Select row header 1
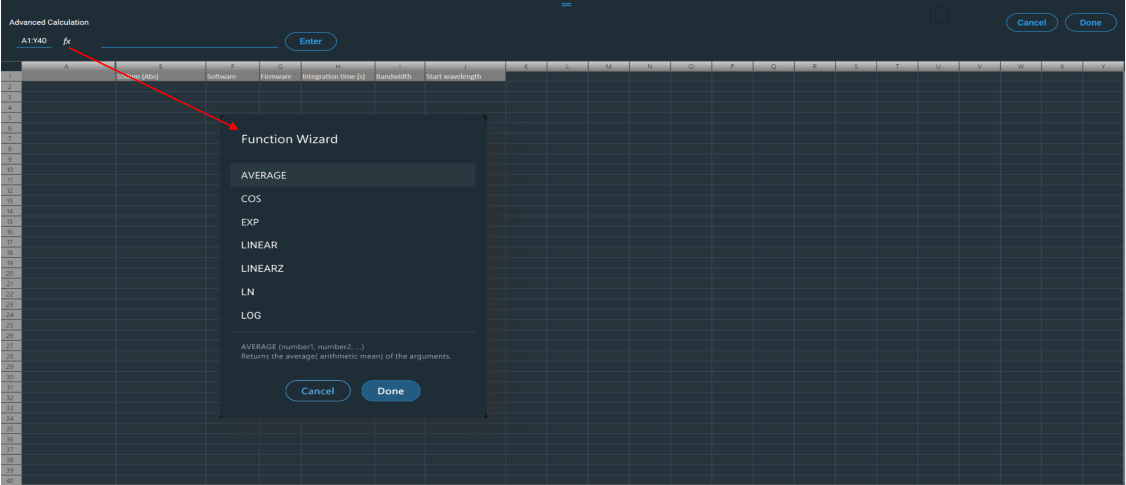 [10, 76]
